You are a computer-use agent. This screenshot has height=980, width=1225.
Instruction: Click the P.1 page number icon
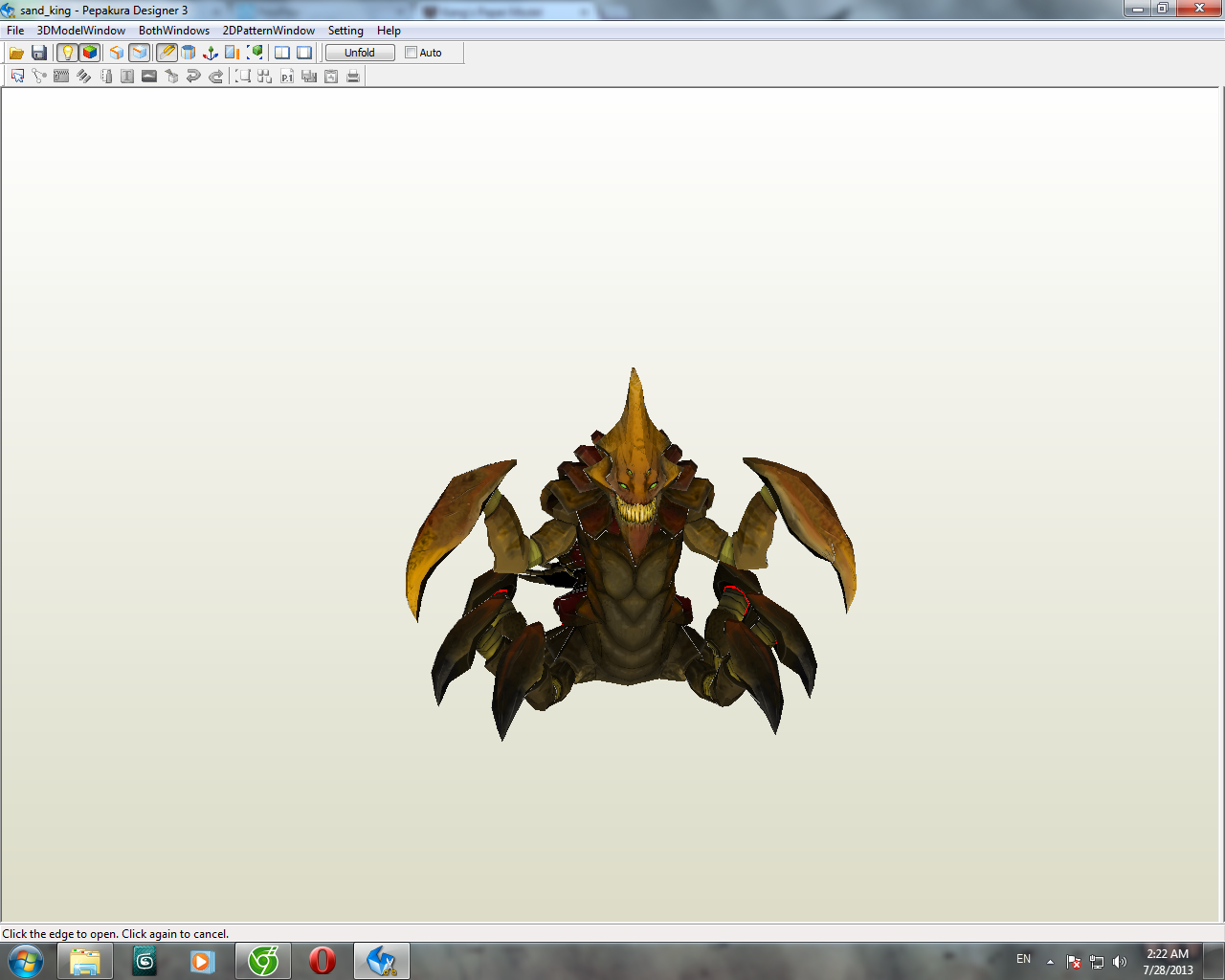287,77
